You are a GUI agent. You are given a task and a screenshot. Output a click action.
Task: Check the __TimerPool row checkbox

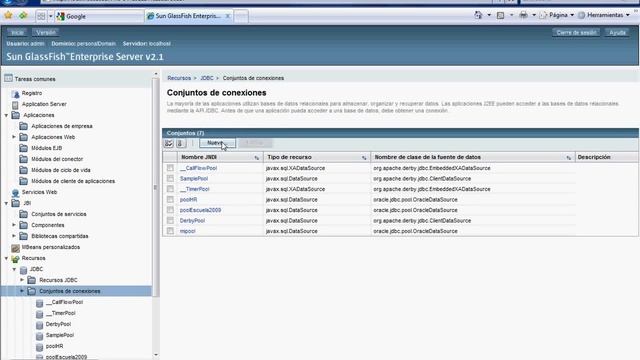coord(170,189)
